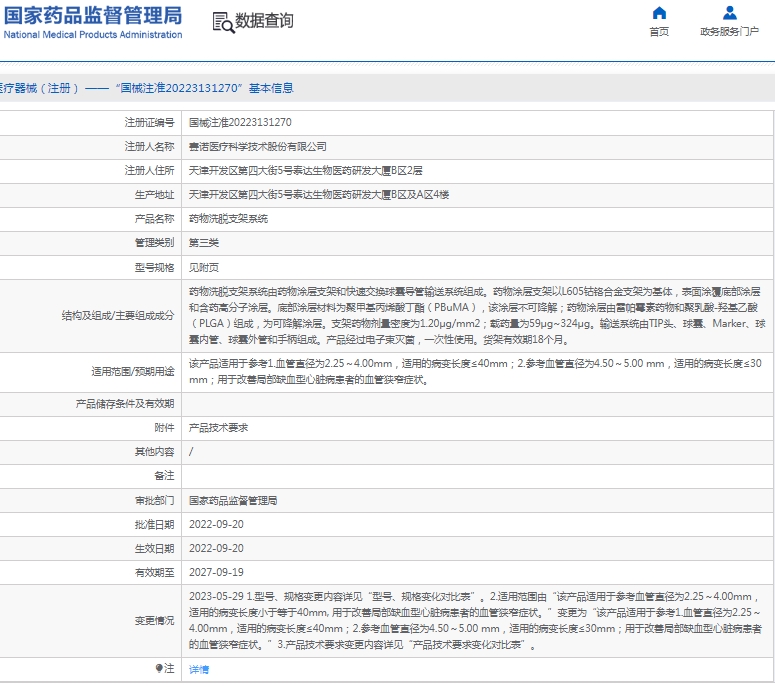The image size is (775, 687).
Task: Click the 首页 text link
Action: point(659,32)
